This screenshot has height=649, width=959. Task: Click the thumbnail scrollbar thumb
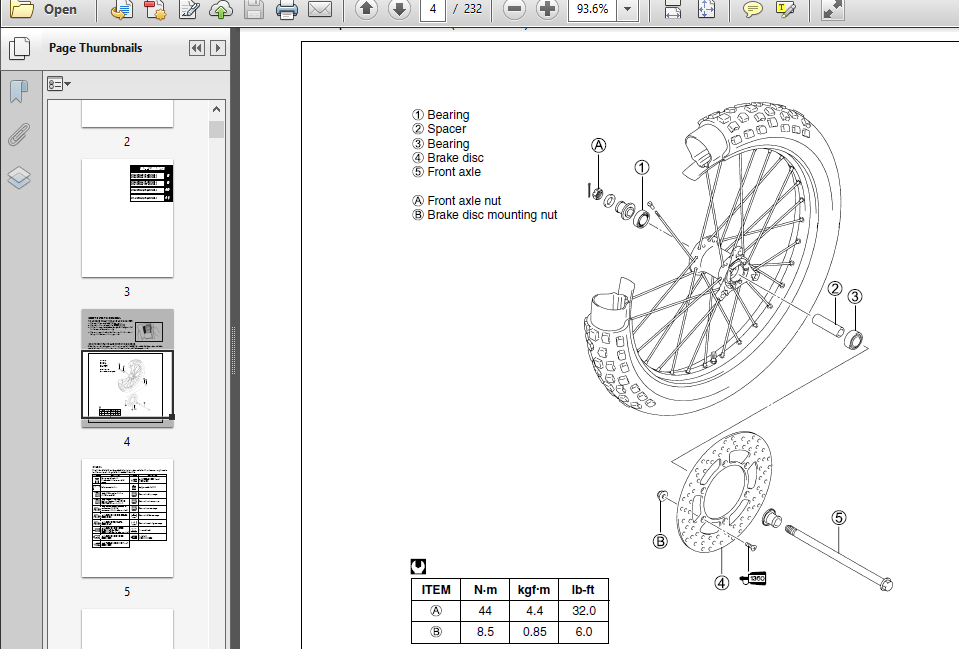click(x=217, y=129)
